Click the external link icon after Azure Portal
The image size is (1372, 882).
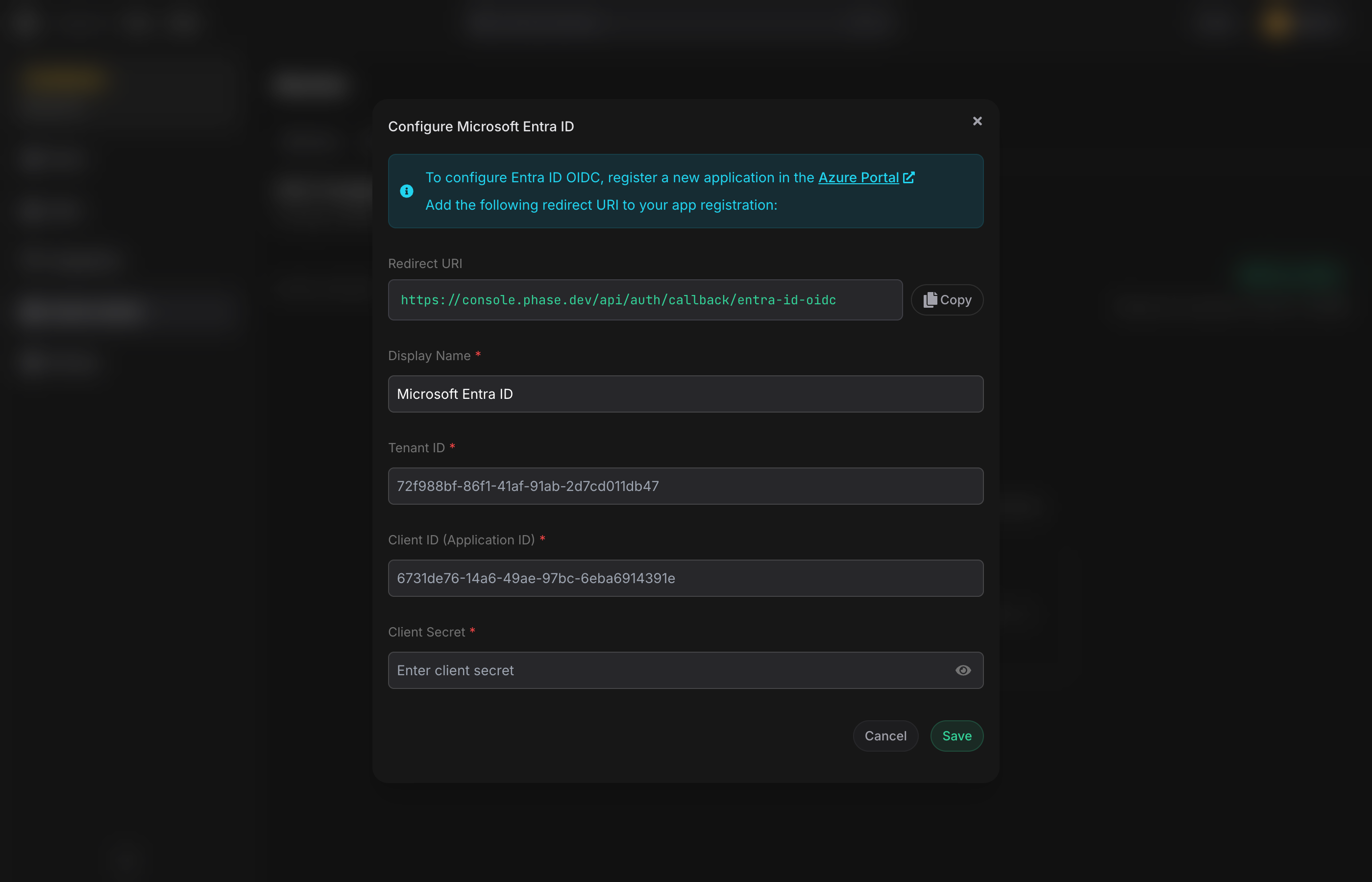(910, 177)
